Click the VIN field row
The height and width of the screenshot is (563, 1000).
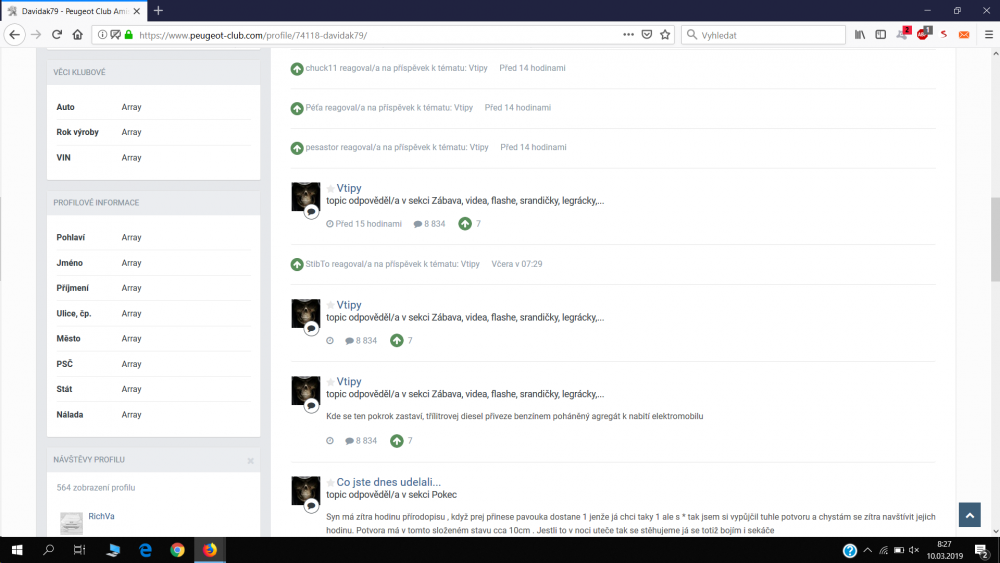154,157
